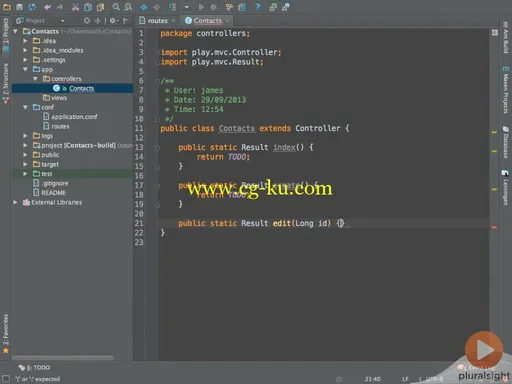Click the blue Back navigation arrow

(x=144, y=7)
